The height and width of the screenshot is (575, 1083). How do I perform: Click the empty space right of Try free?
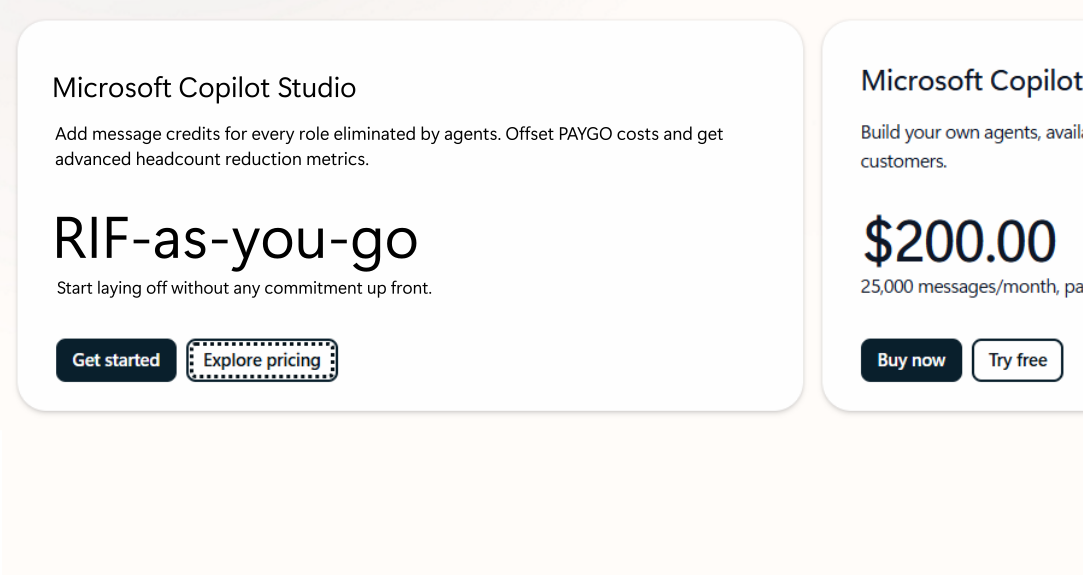1073,360
